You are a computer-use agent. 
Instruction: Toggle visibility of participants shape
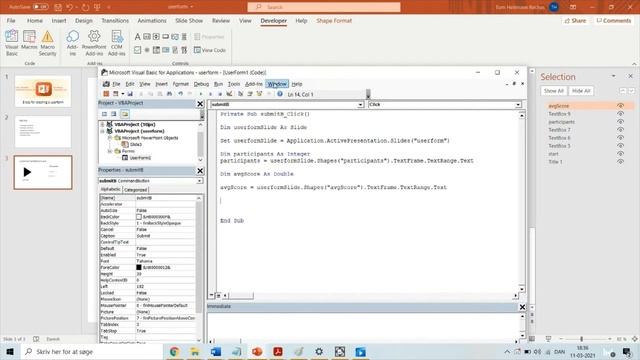click(x=620, y=122)
